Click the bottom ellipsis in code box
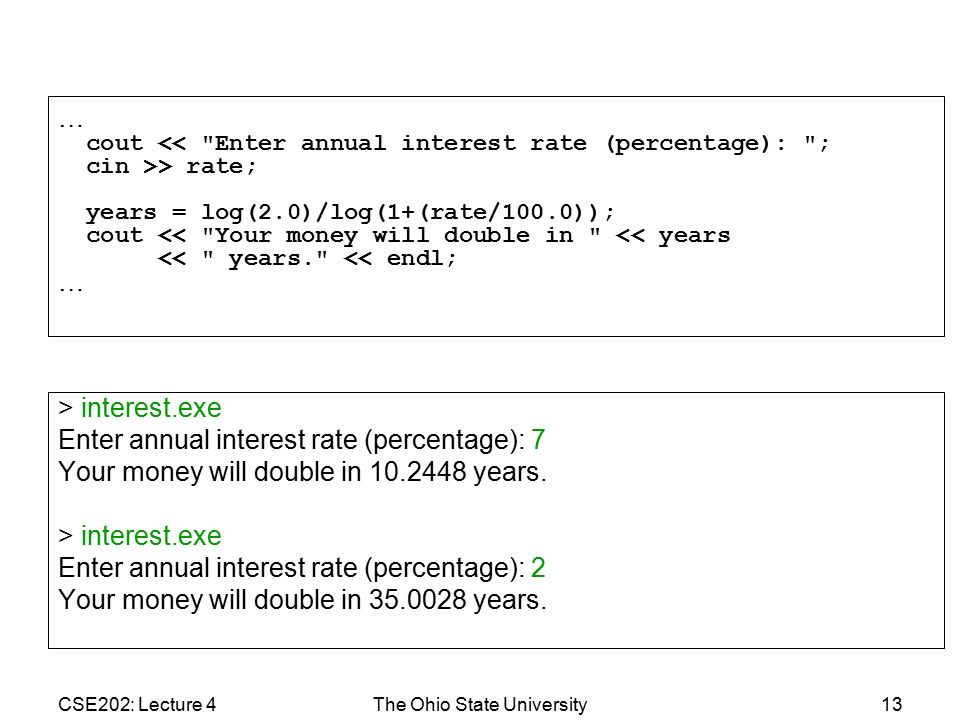The width and height of the screenshot is (960, 720). [70, 289]
